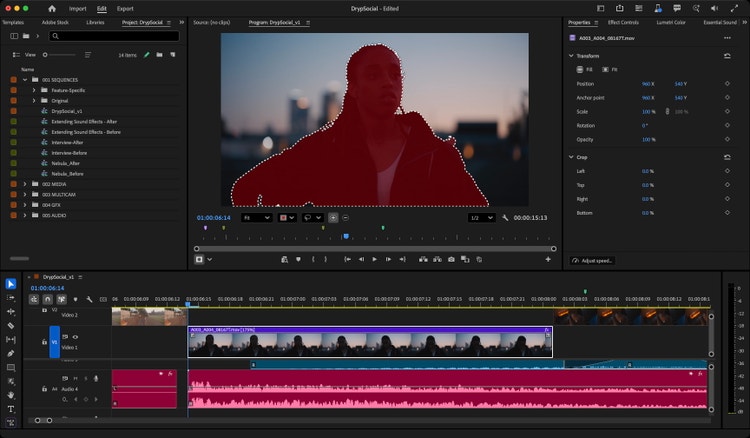Toggle Position keyframe stopwatch diamond
This screenshot has width=750, height=438.
click(727, 84)
